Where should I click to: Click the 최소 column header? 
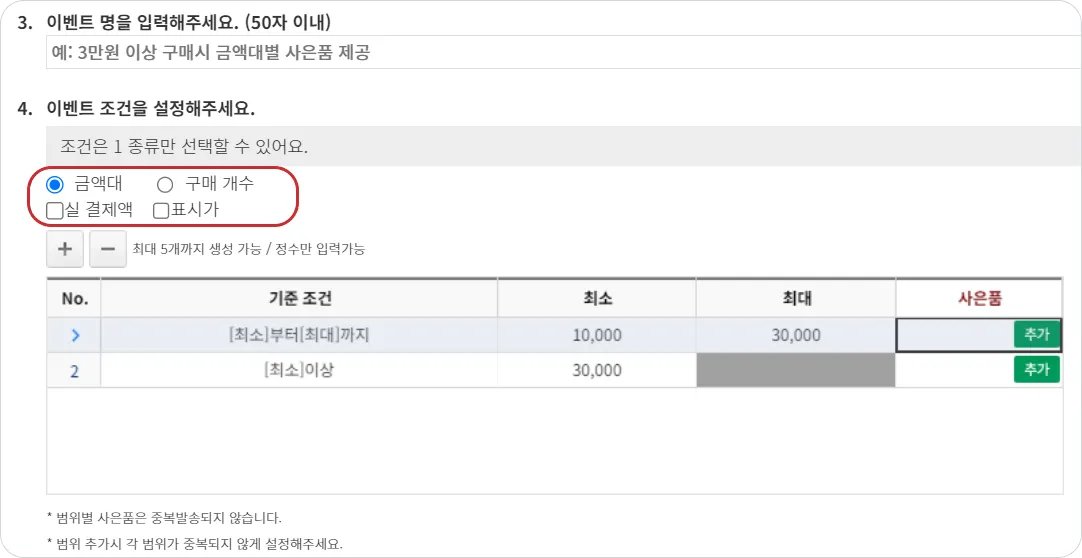click(x=597, y=297)
